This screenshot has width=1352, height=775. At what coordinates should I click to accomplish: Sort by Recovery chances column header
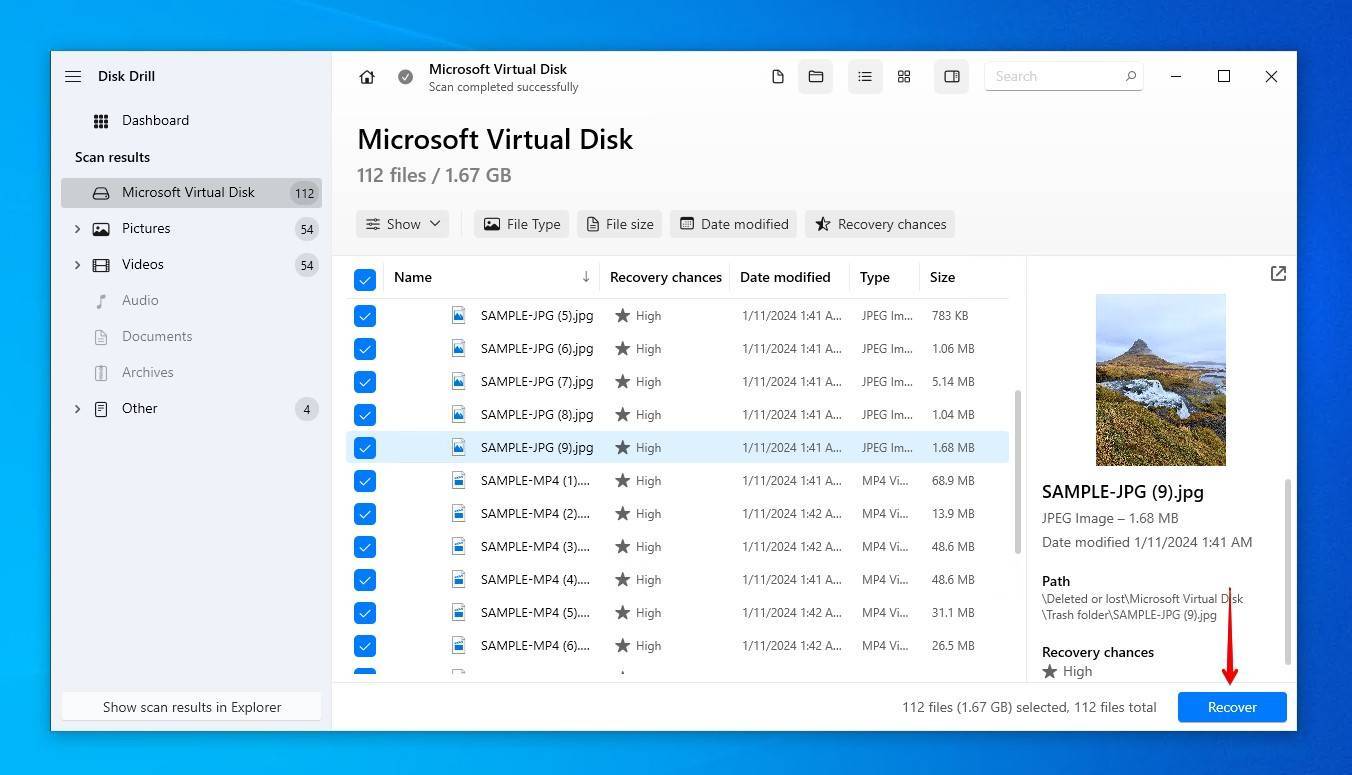coord(666,277)
